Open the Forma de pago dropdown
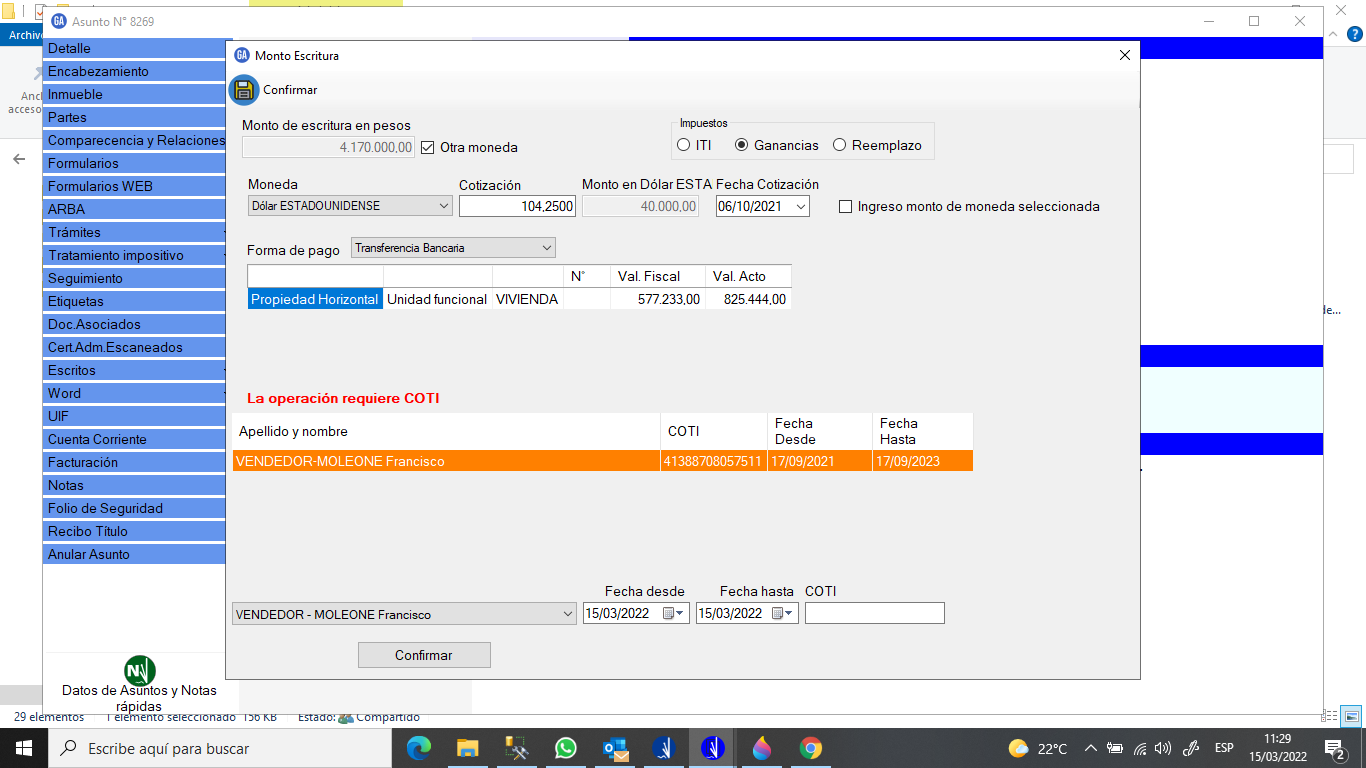Viewport: 1366px width, 768px height. pyautogui.click(x=546, y=248)
